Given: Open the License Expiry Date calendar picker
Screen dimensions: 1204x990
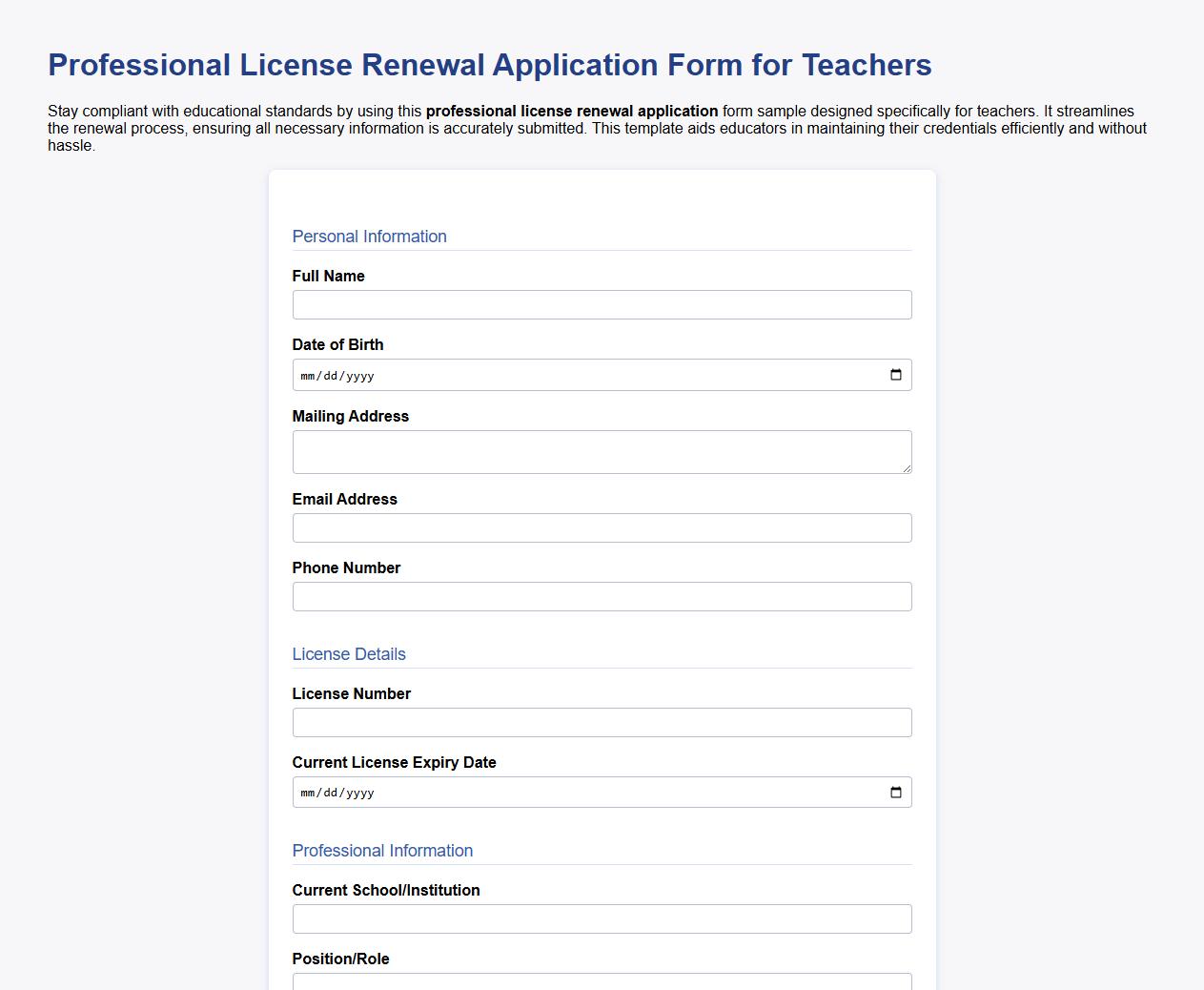Looking at the screenshot, I should tap(895, 792).
